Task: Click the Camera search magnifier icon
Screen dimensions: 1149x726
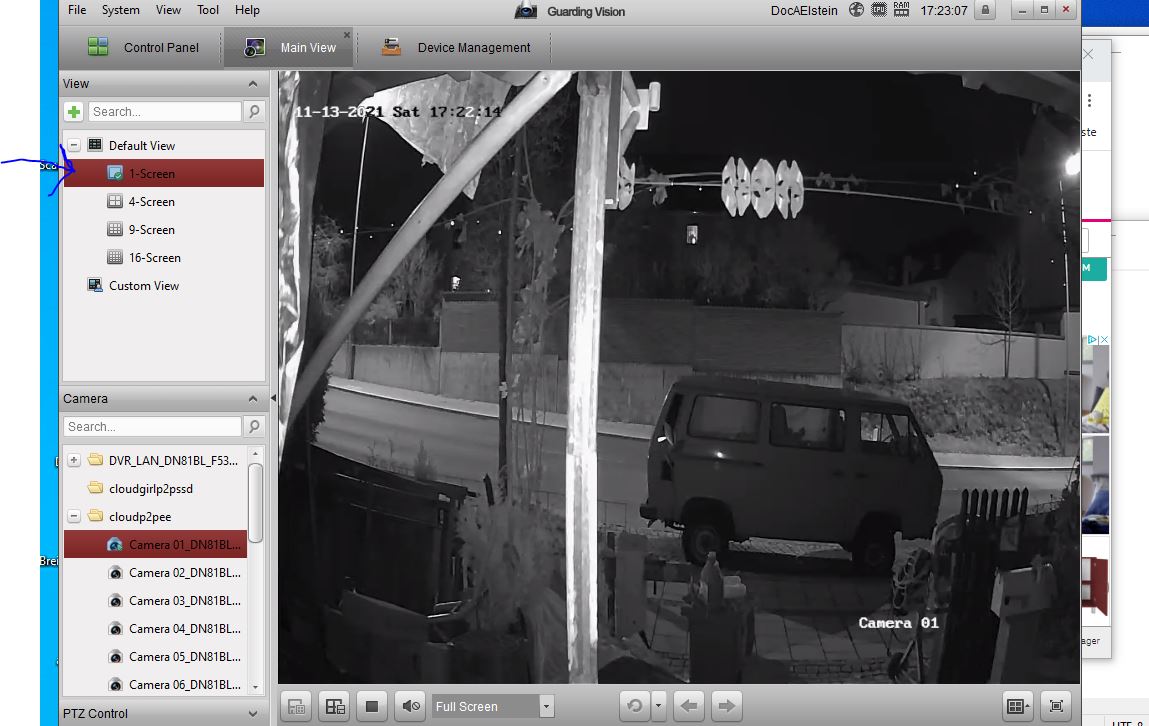Action: 254,426
